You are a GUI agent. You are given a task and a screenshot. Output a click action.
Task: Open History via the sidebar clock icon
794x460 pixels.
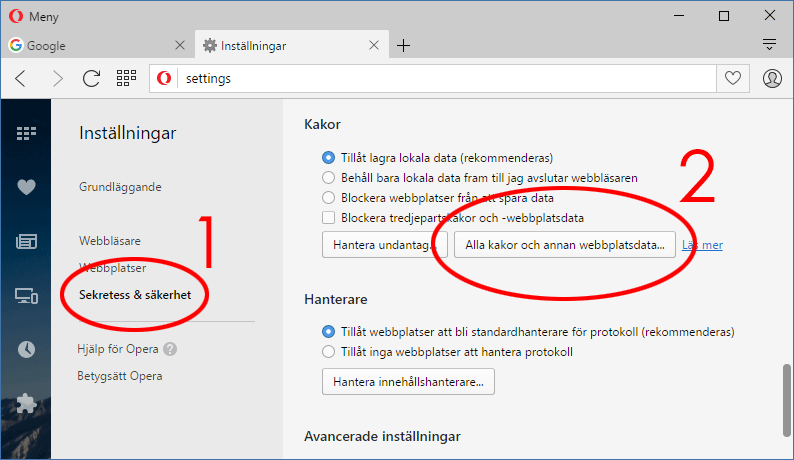pos(26,349)
